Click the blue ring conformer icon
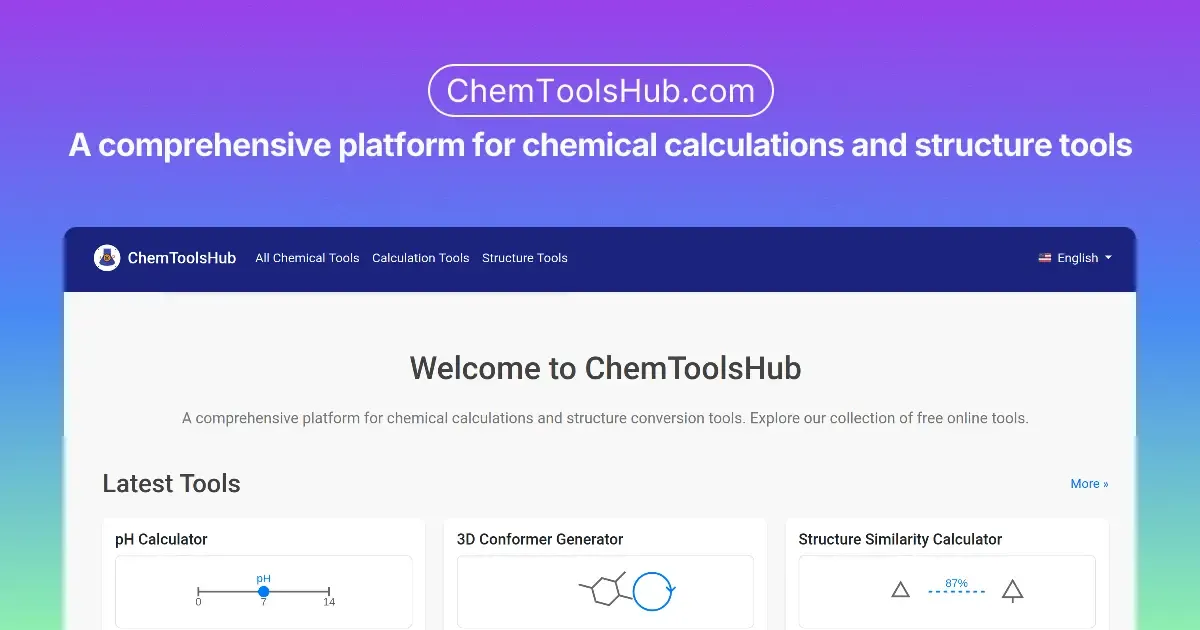Screen dimensions: 1200x630 (x=652, y=589)
